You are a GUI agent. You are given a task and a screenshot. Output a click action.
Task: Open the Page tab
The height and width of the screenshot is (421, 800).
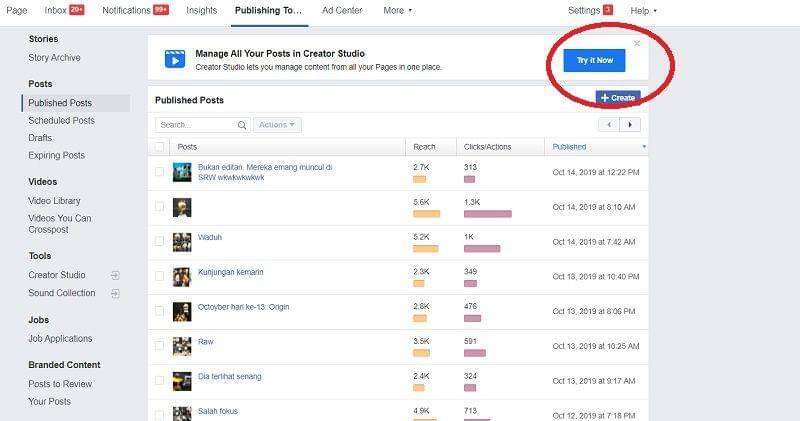point(17,10)
